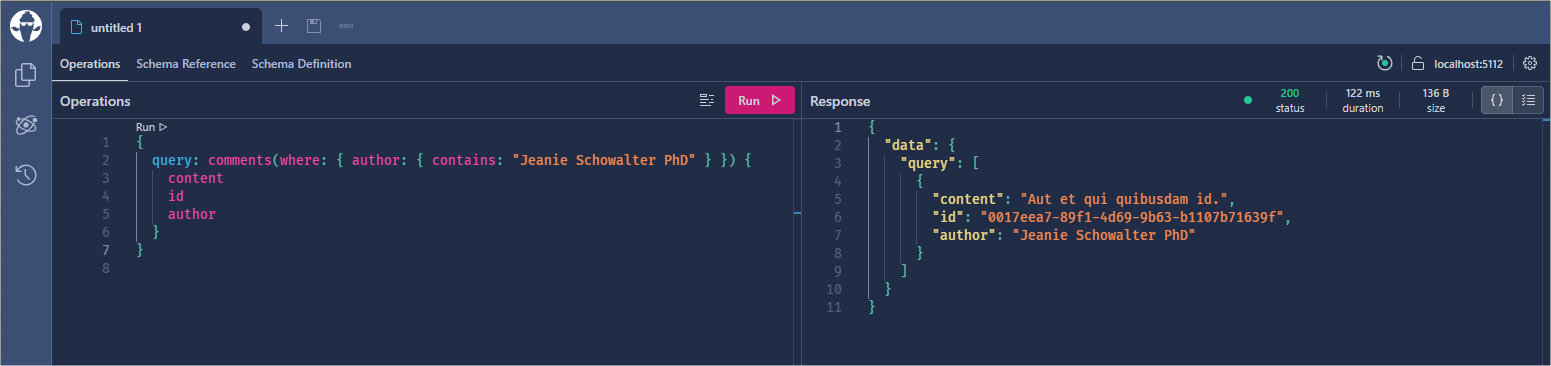Place cursor on 'content' field in query
Image resolution: width=1551 pixels, height=366 pixels.
click(195, 178)
